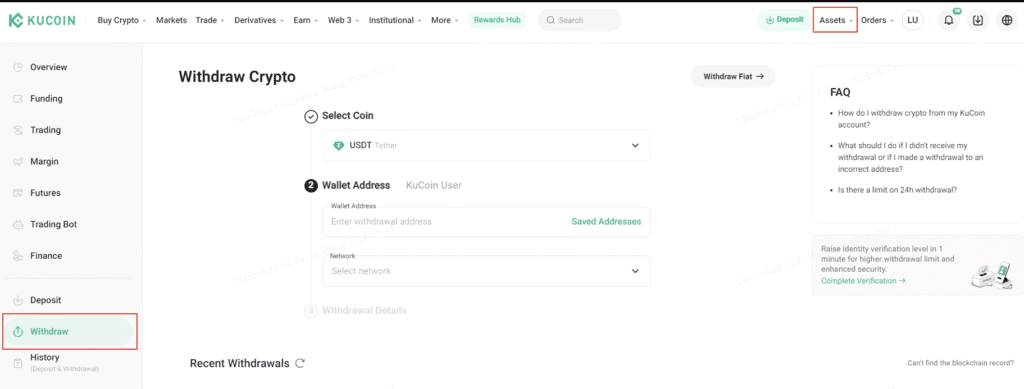Expand the More menu
The image size is (1024, 389).
445,20
